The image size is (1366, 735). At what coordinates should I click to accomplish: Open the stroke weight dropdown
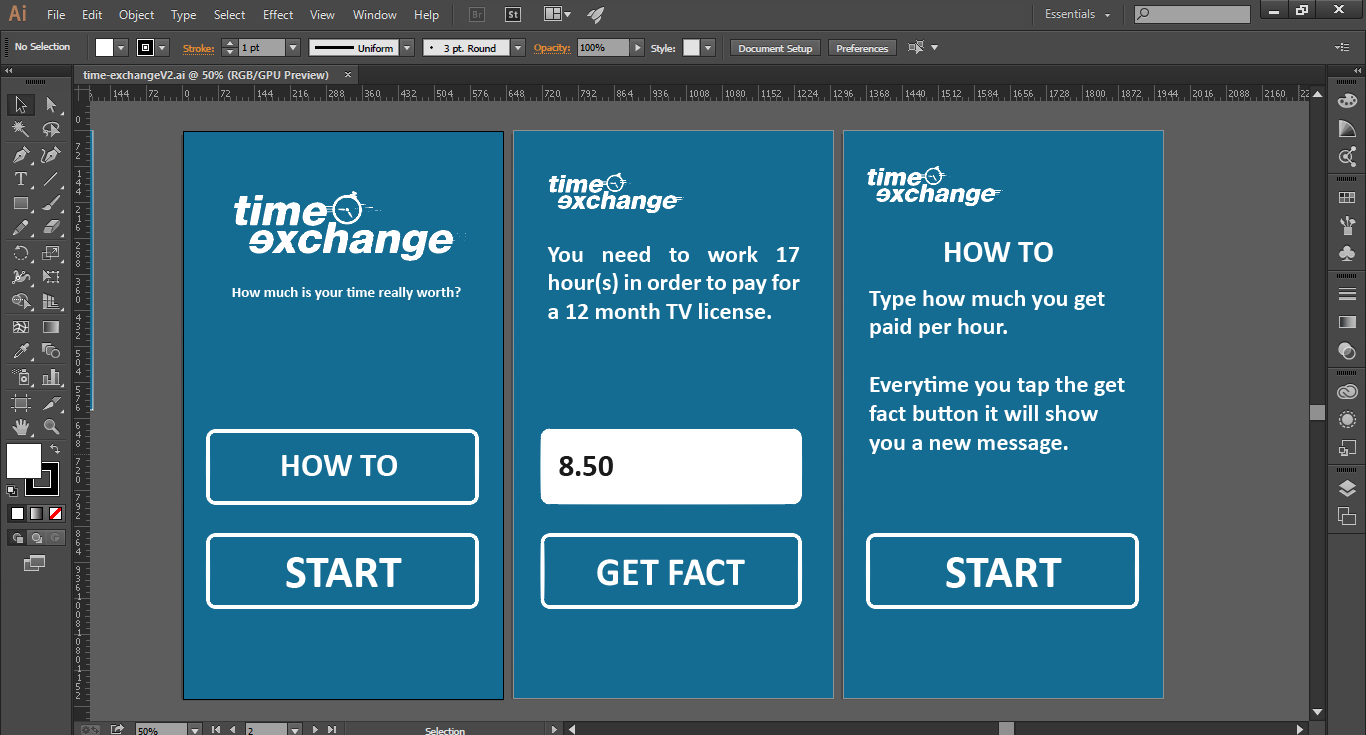(293, 48)
